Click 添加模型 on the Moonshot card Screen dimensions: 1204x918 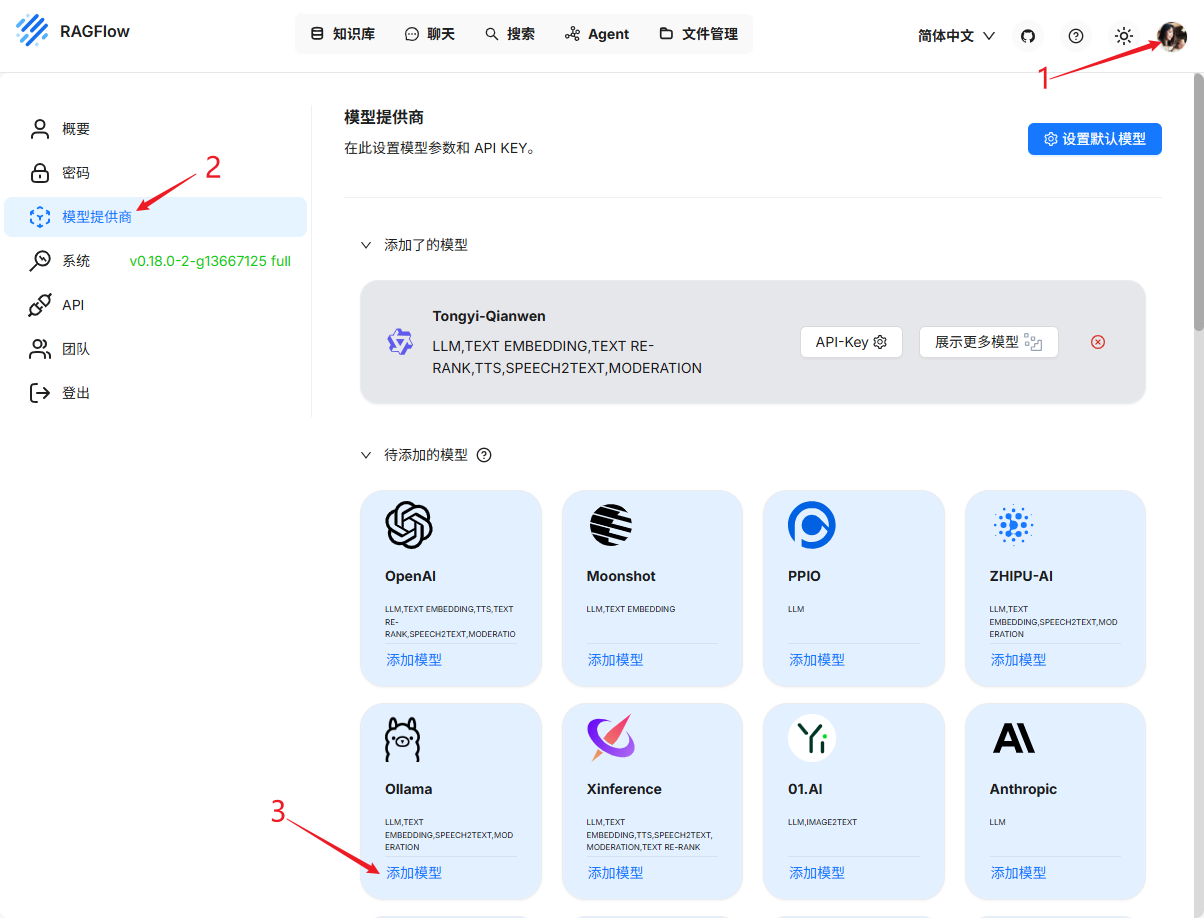[x=616, y=660]
